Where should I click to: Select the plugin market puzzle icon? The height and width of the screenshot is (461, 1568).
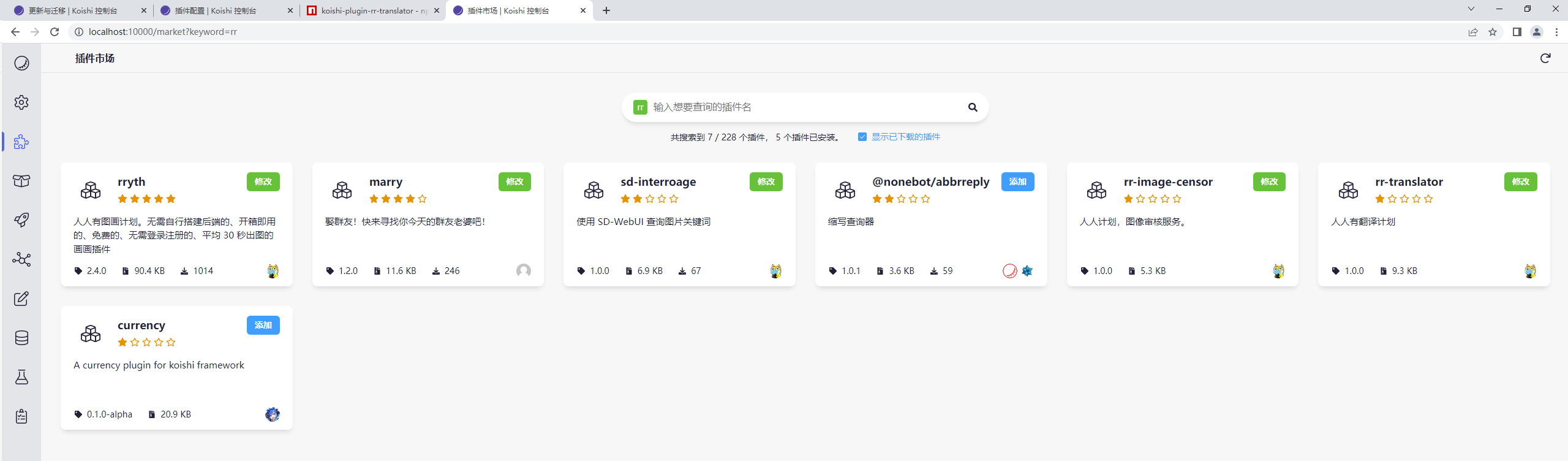[21, 142]
